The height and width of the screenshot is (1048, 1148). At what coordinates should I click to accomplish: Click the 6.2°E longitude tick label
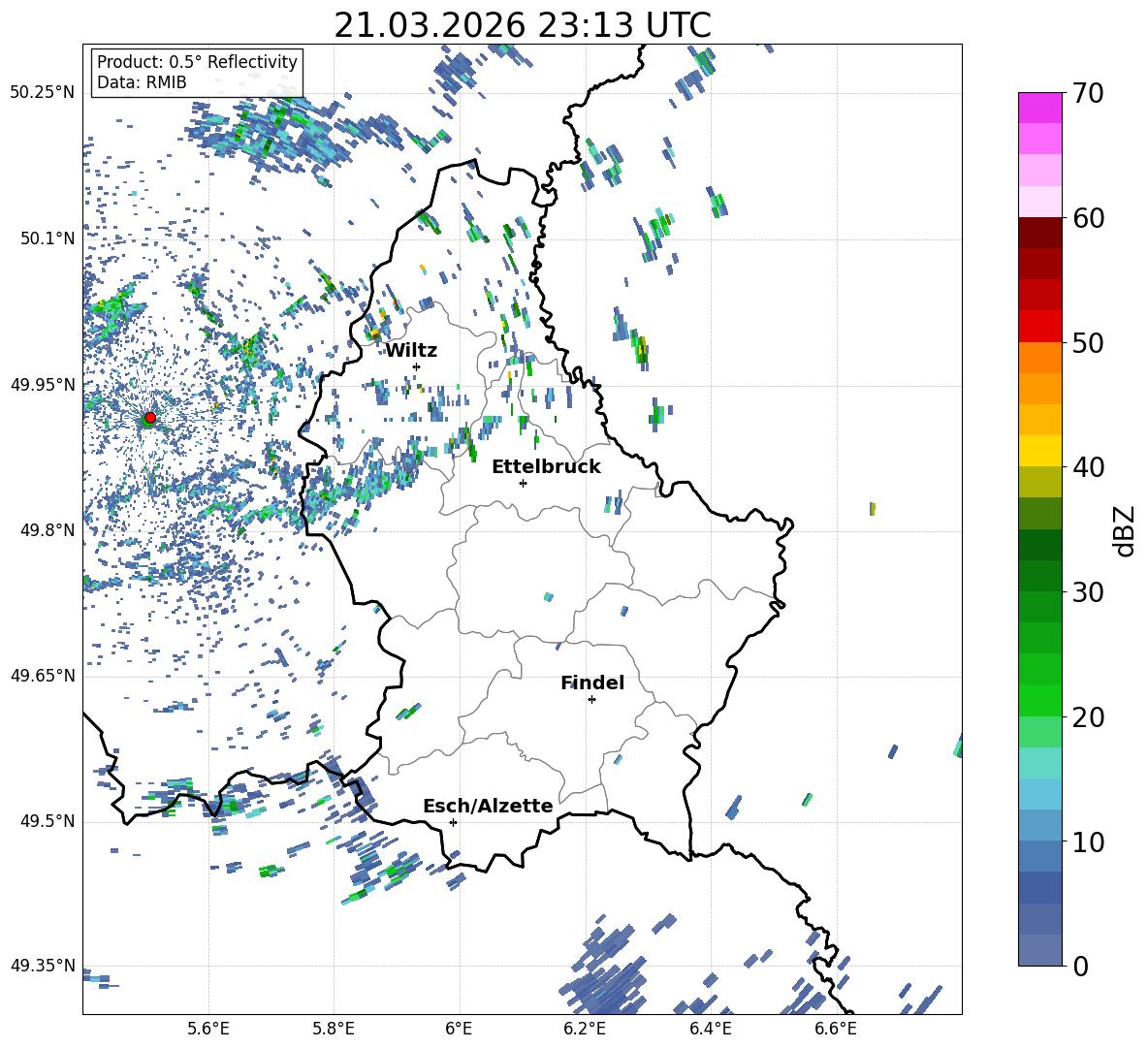click(x=585, y=1028)
